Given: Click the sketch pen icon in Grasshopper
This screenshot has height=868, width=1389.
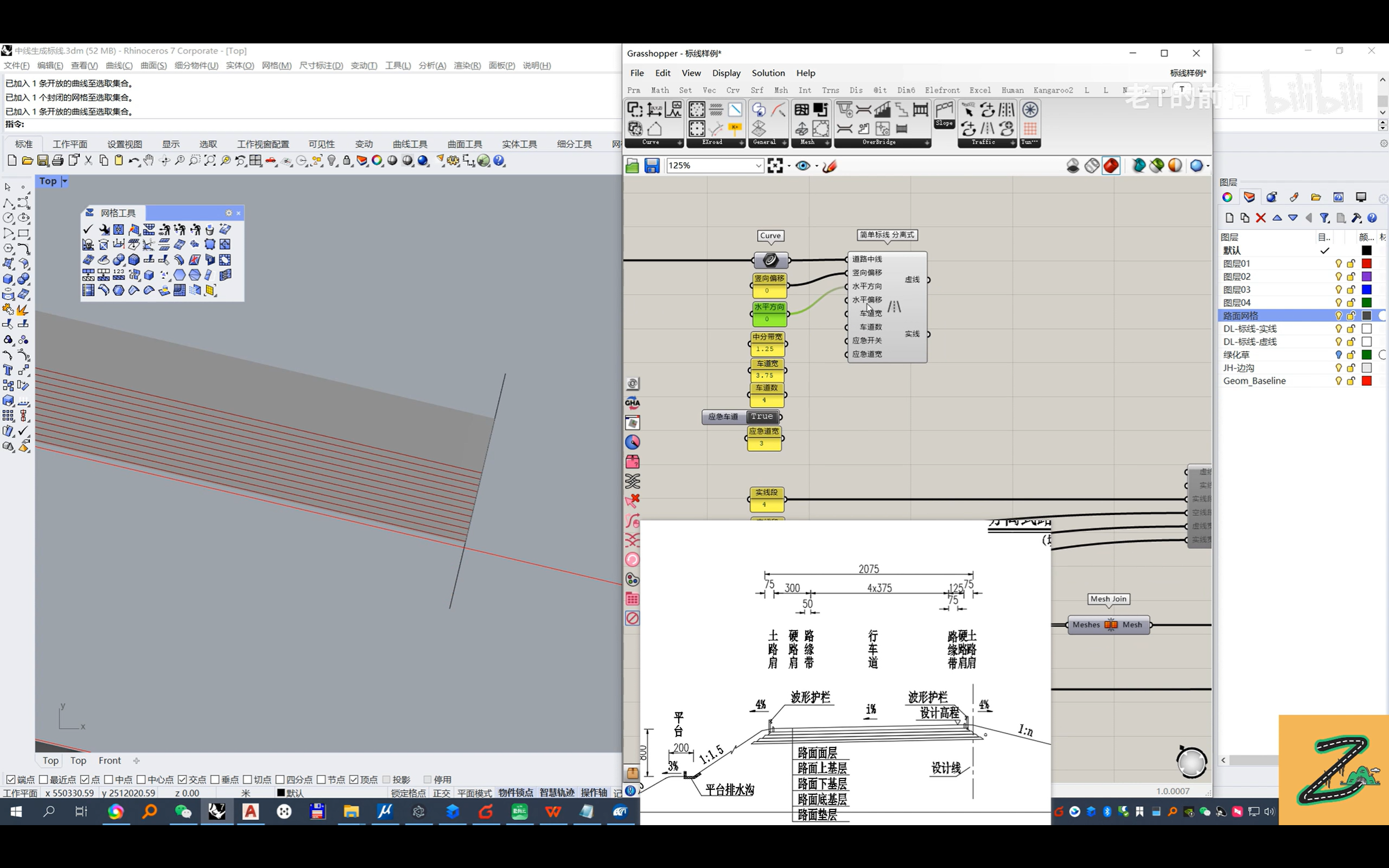Looking at the screenshot, I should point(830,166).
